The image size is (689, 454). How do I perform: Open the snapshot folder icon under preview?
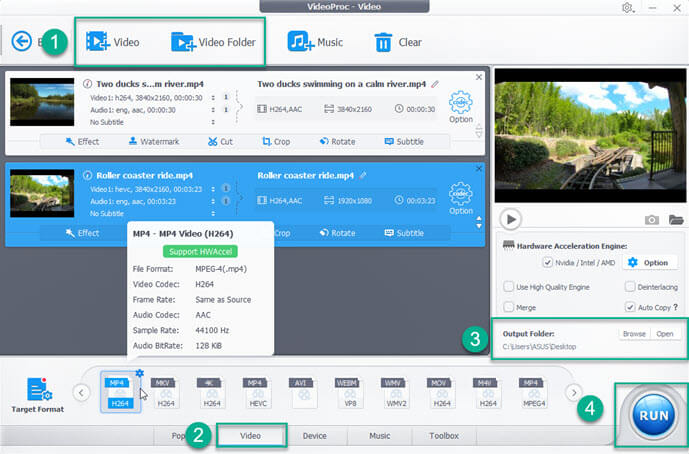[676, 219]
